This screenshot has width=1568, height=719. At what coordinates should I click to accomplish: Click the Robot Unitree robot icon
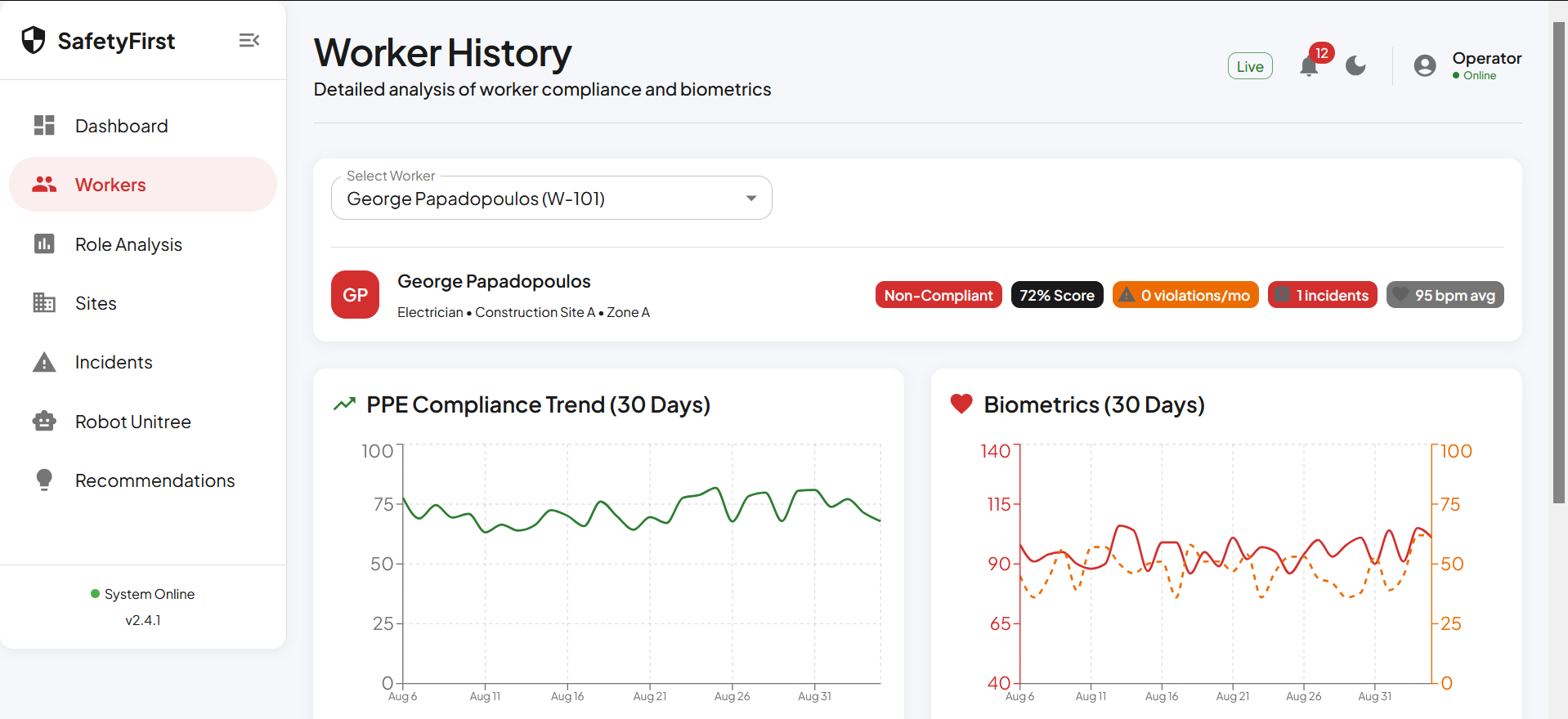click(x=44, y=421)
